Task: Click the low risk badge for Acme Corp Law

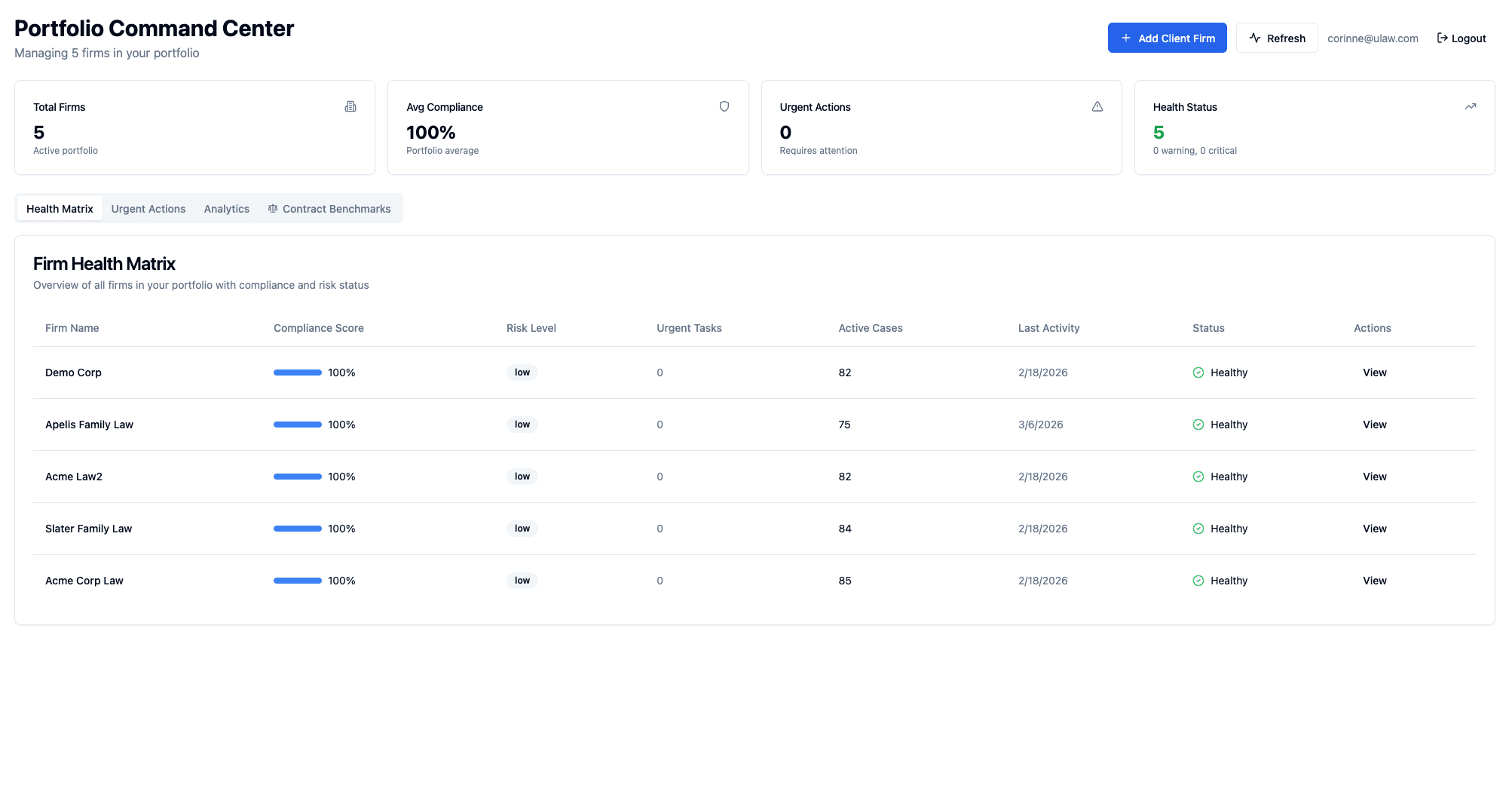Action: pyautogui.click(x=522, y=580)
